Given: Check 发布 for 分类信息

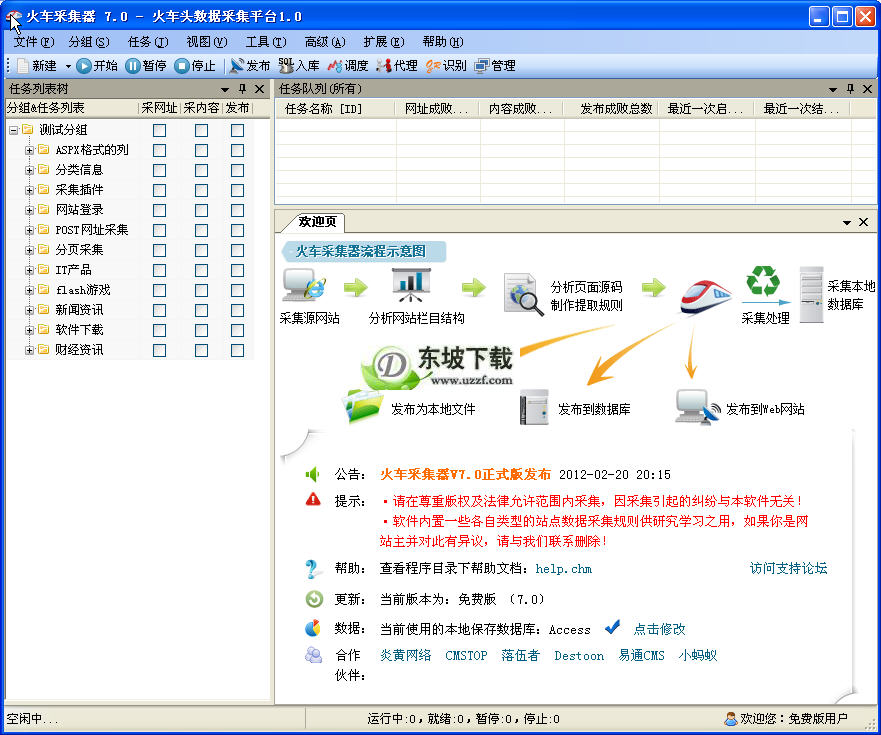Looking at the screenshot, I should [238, 170].
